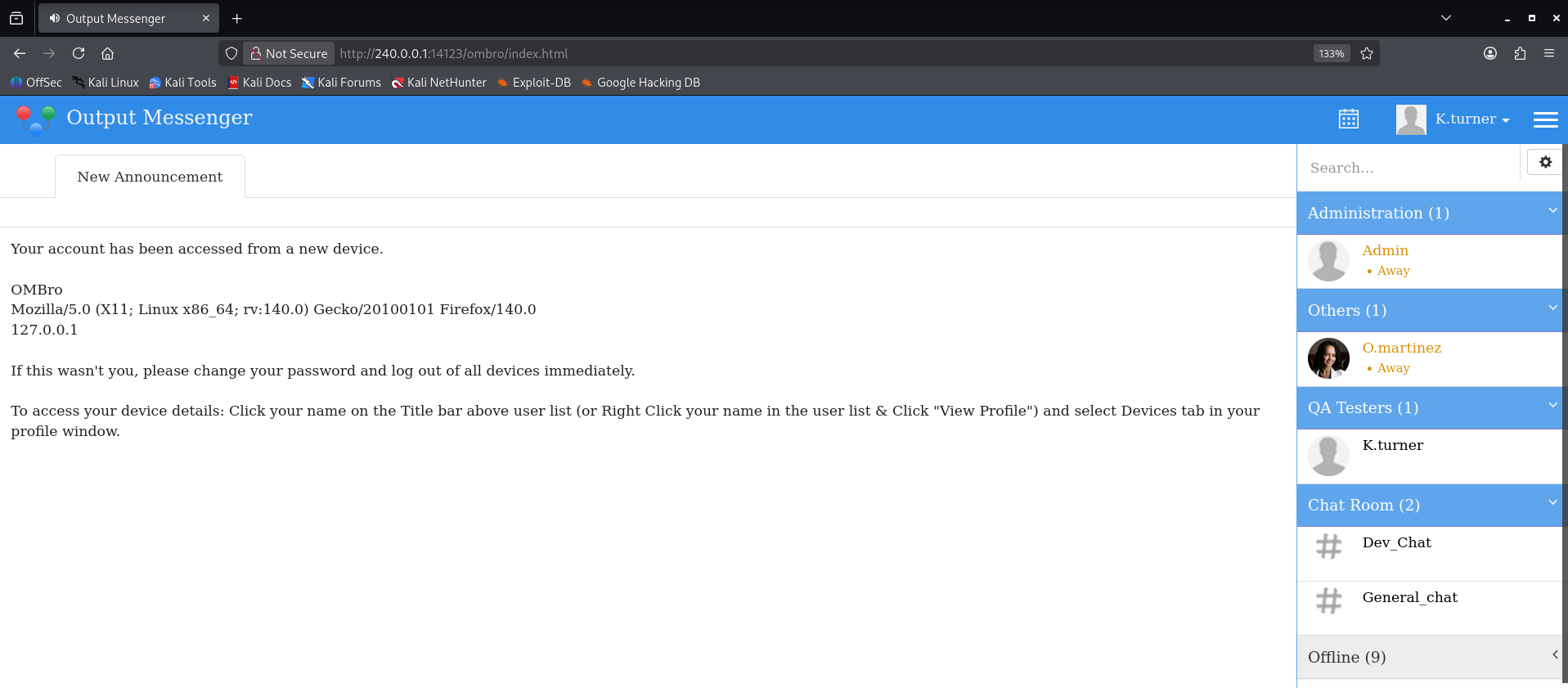Click O.martinez's profile photo
1568x688 pixels.
pos(1328,358)
